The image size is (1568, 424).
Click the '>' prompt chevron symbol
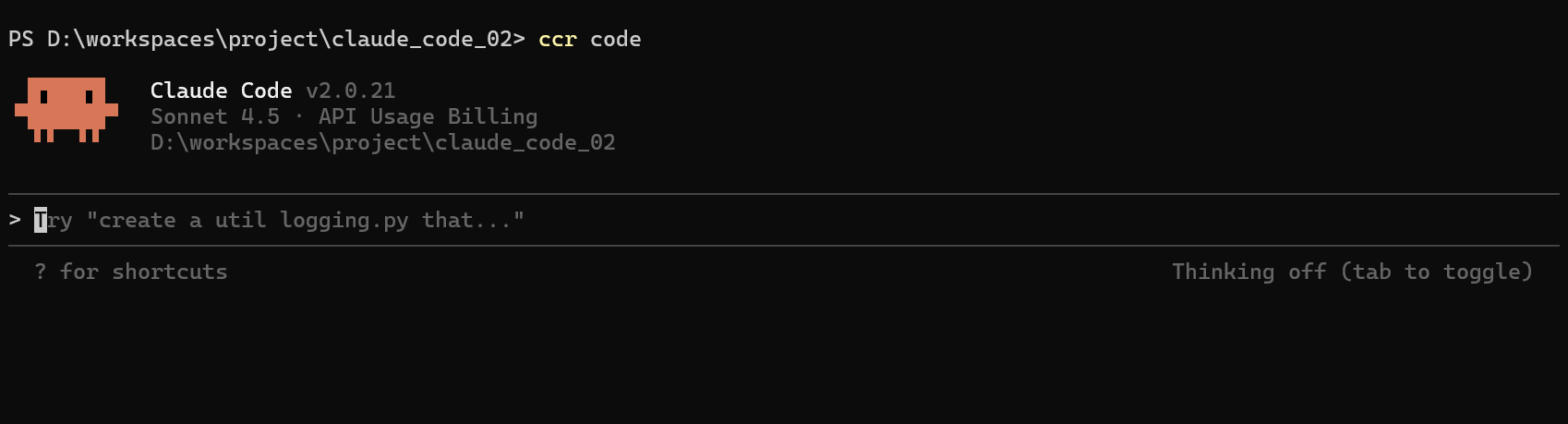click(x=15, y=221)
